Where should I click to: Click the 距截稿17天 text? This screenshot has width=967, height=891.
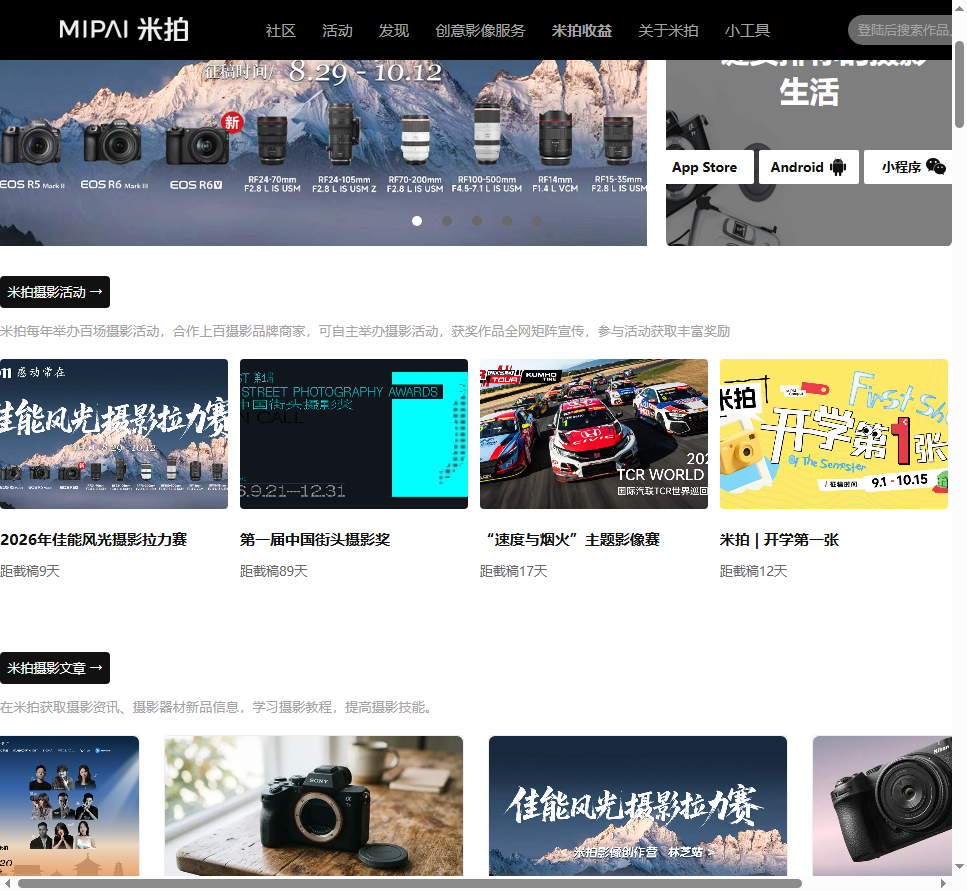pyautogui.click(x=514, y=571)
